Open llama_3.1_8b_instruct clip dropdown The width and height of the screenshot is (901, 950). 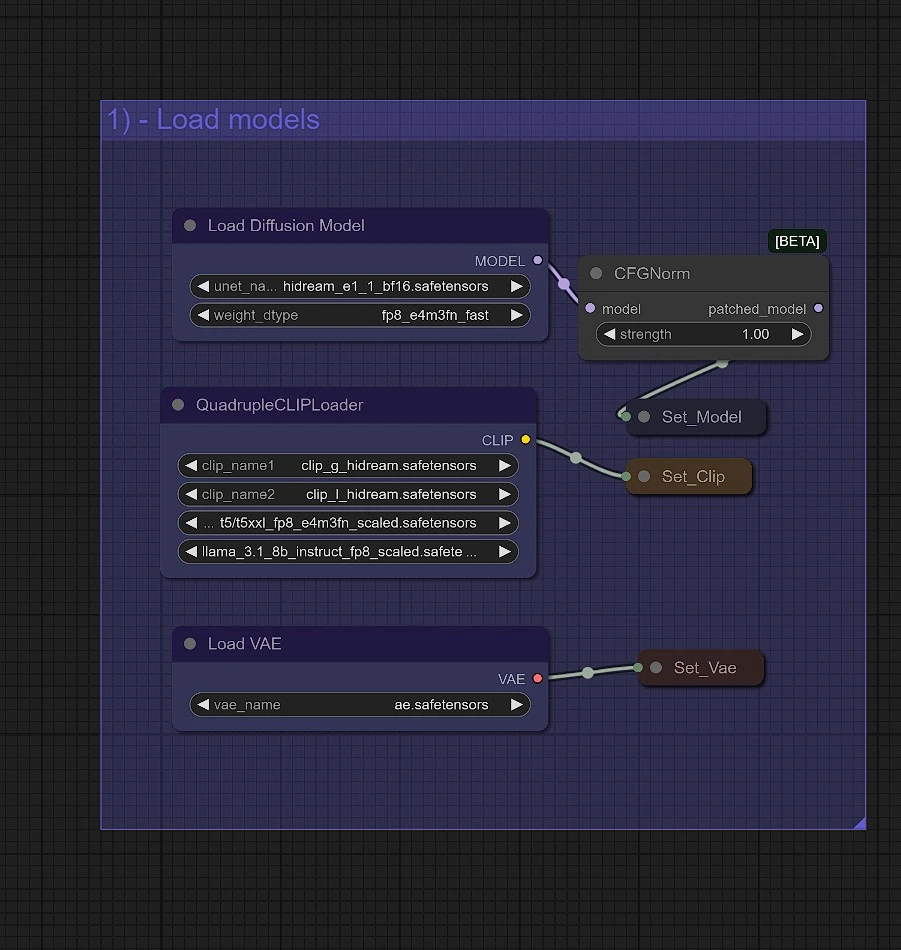(x=348, y=552)
